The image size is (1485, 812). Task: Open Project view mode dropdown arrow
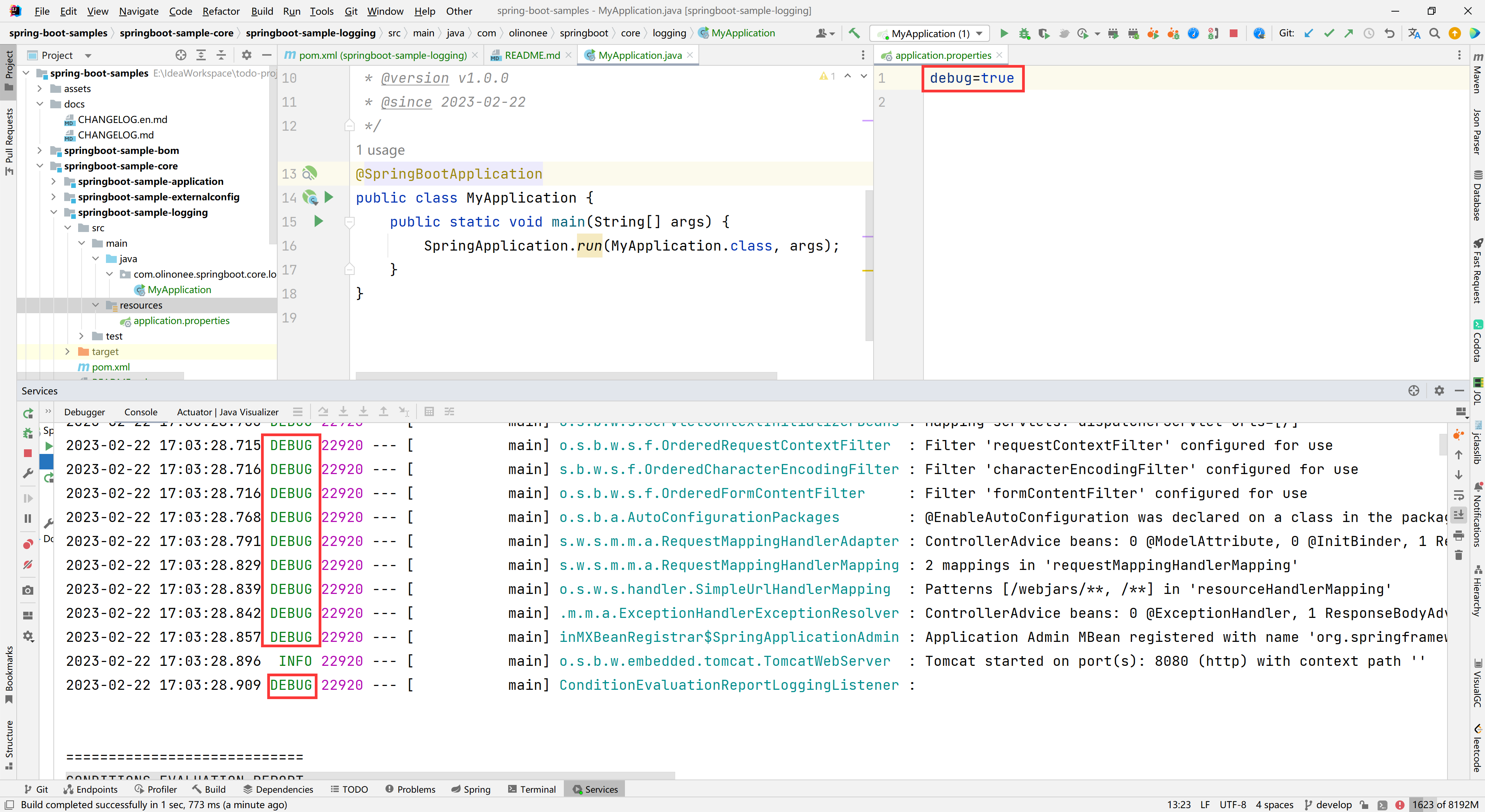(x=88, y=56)
